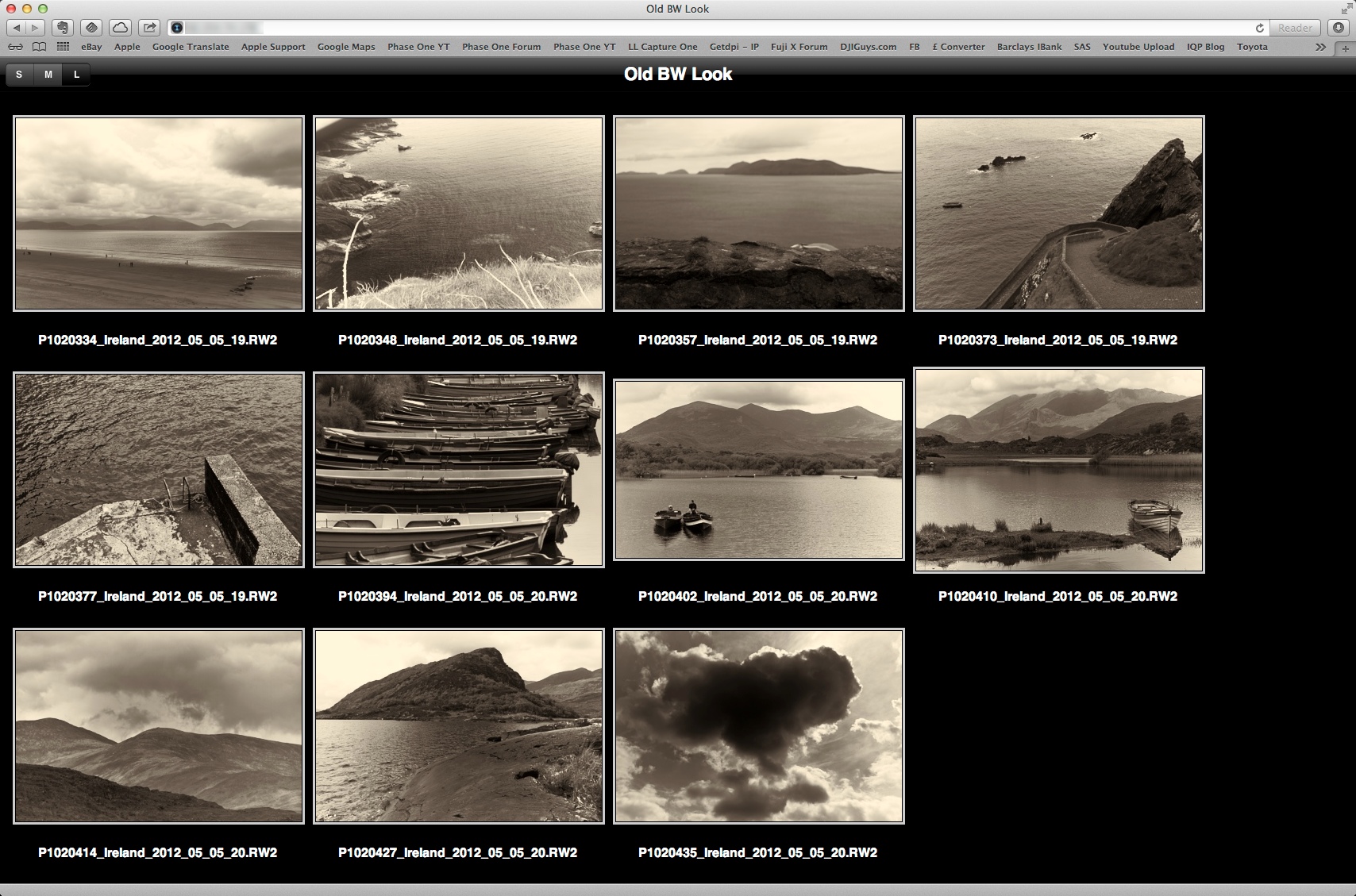Click filename P1020377_Ireland_2012_05_05_19.RW2

(158, 596)
